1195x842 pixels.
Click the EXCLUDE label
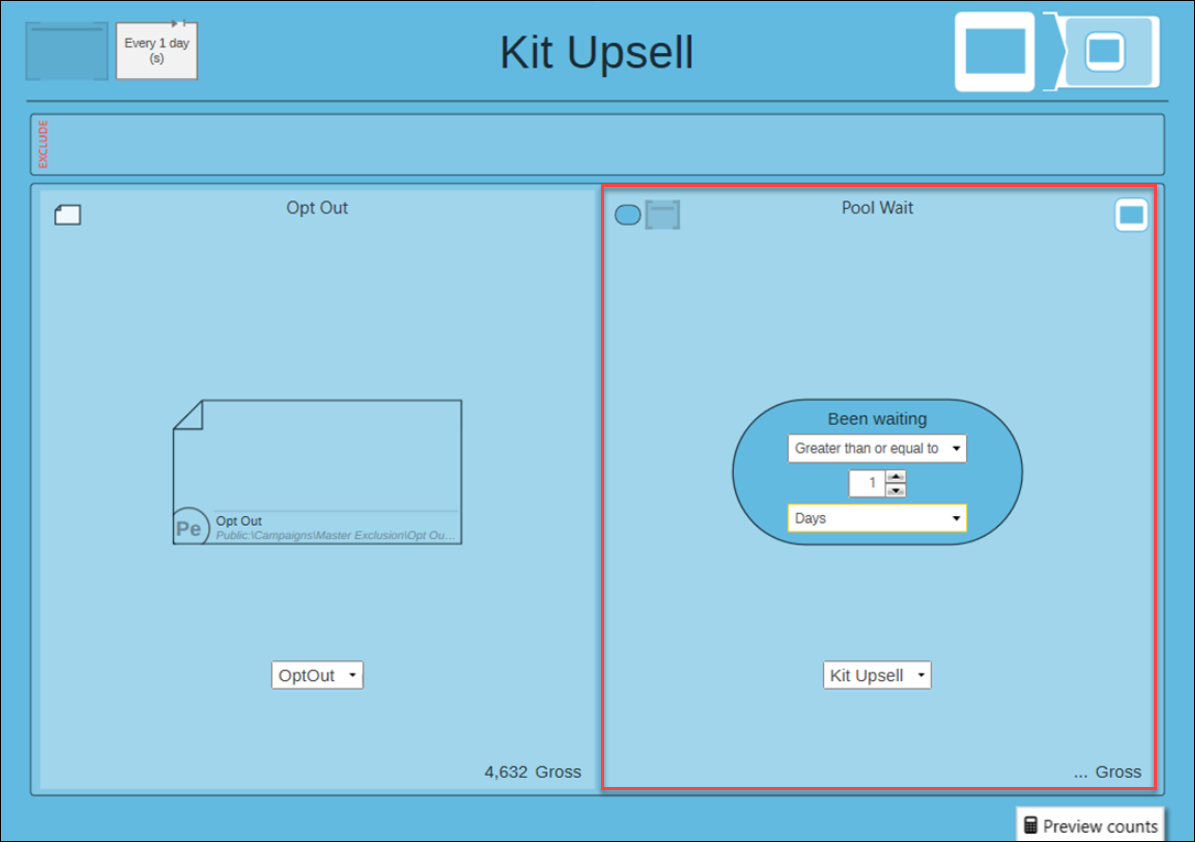pos(43,144)
